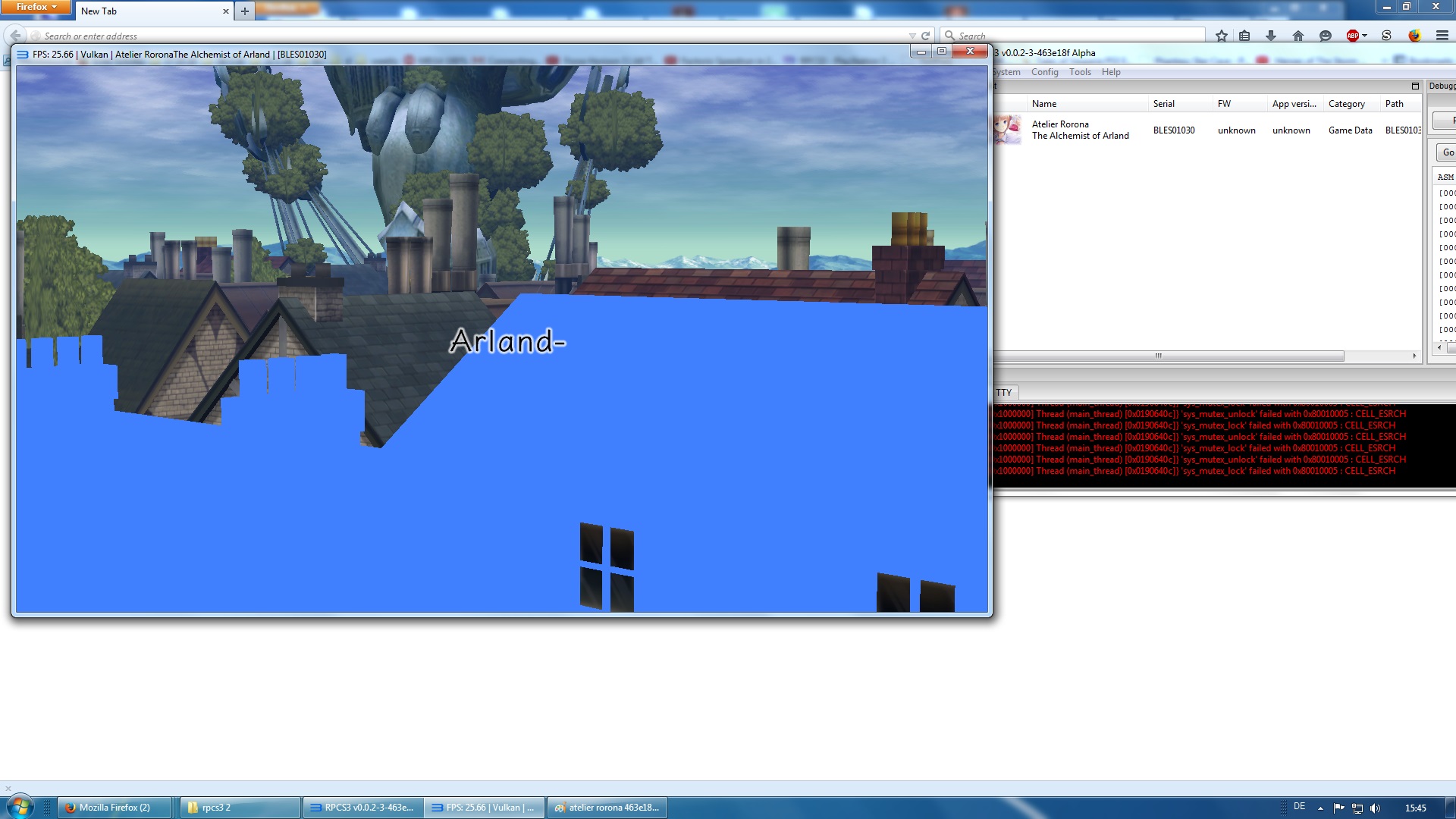Screen dimensions: 1456x819
Task: Select the TTY log tab
Action: tap(1004, 392)
